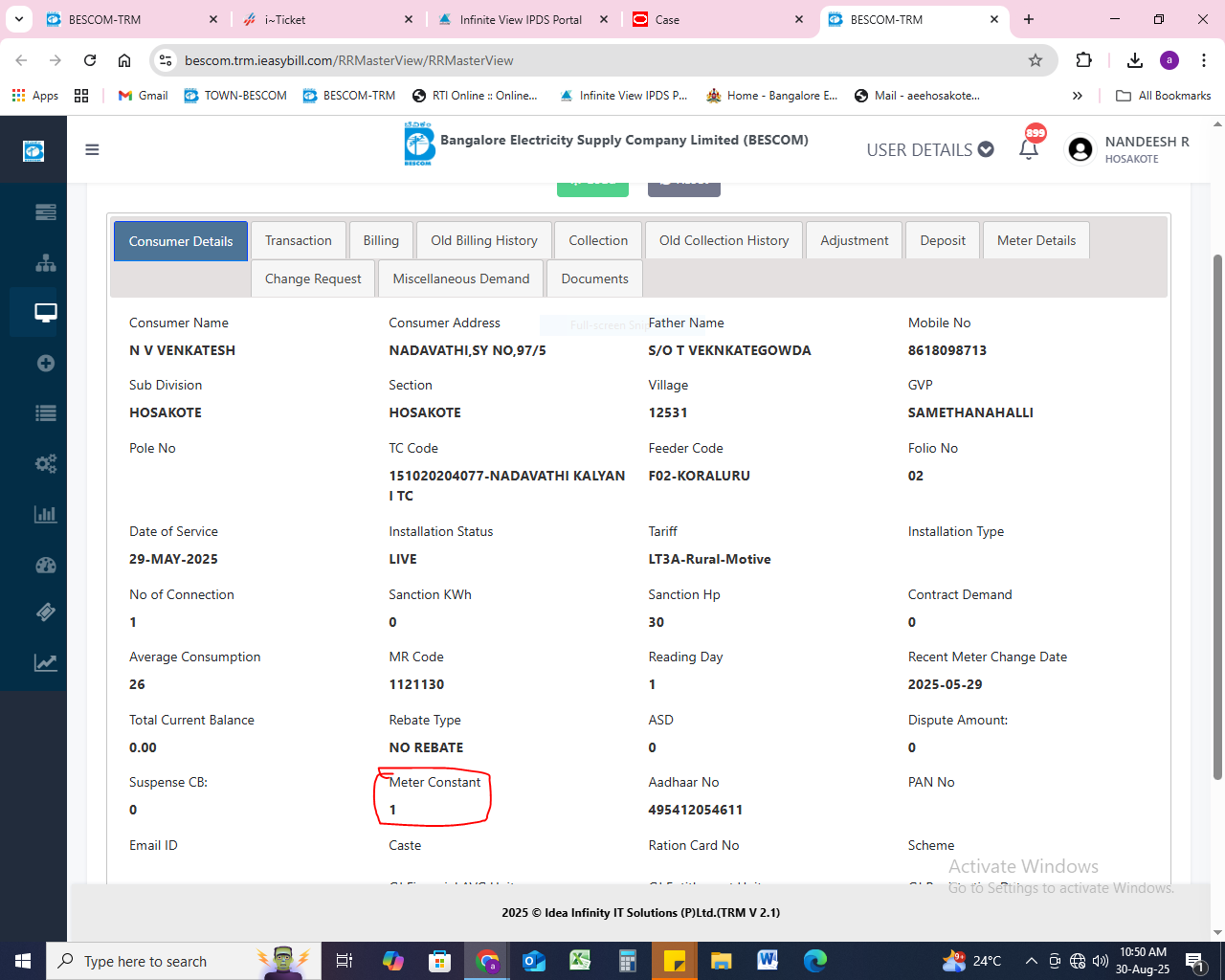Image resolution: width=1225 pixels, height=980 pixels.
Task: Open the Chrome profile avatar
Action: (1169, 60)
